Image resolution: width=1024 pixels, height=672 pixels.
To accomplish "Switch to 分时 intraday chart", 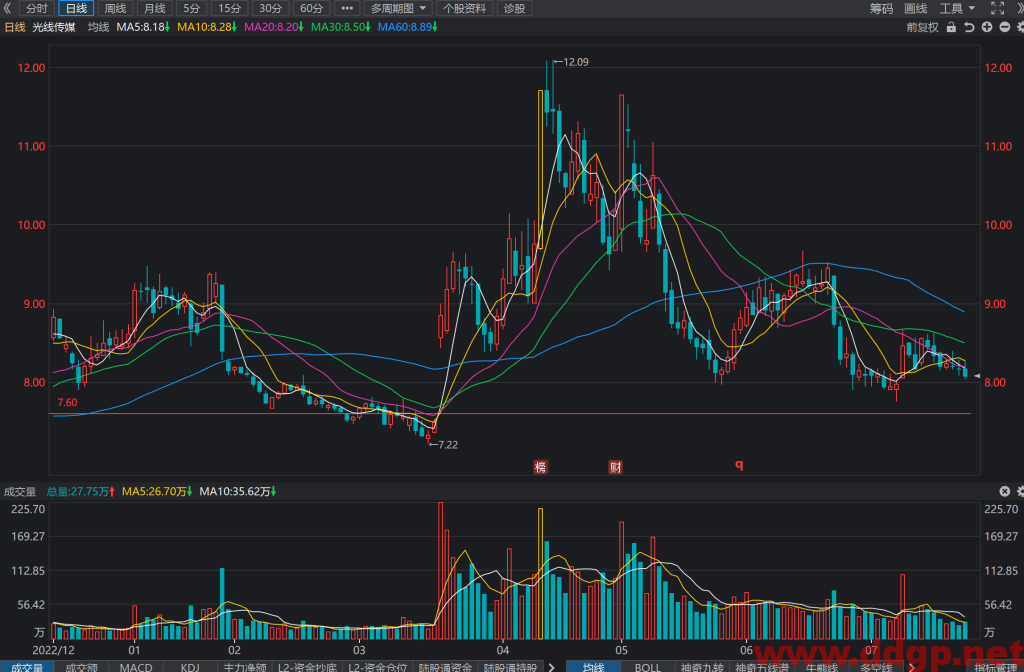I will [37, 8].
